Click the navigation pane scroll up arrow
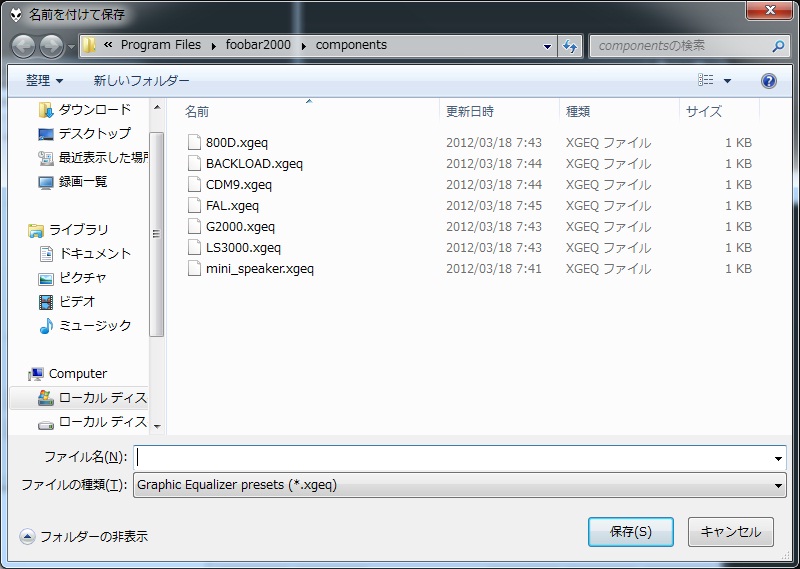The width and height of the screenshot is (800, 569). (157, 107)
